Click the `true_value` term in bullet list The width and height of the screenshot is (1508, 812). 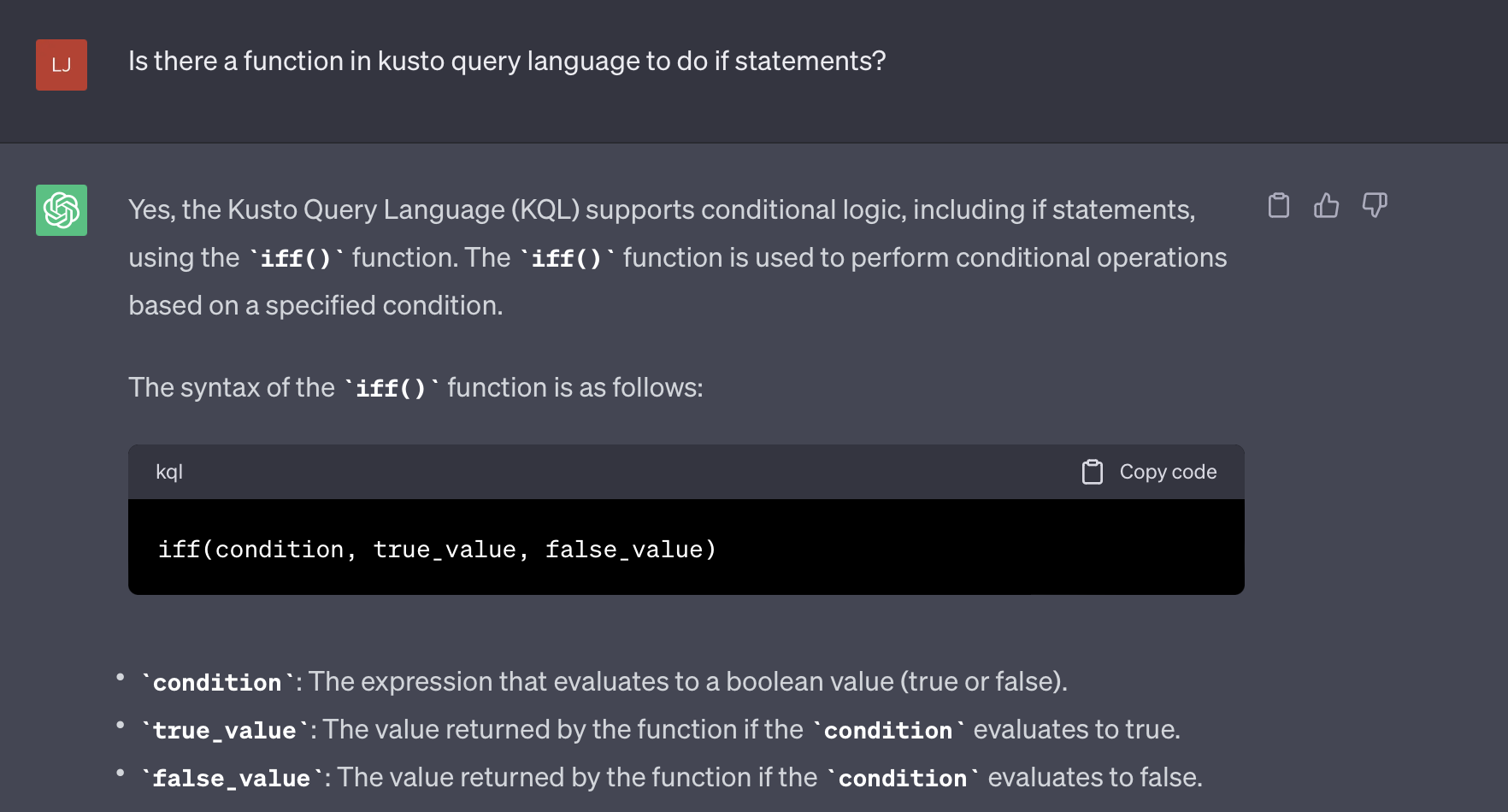224,730
